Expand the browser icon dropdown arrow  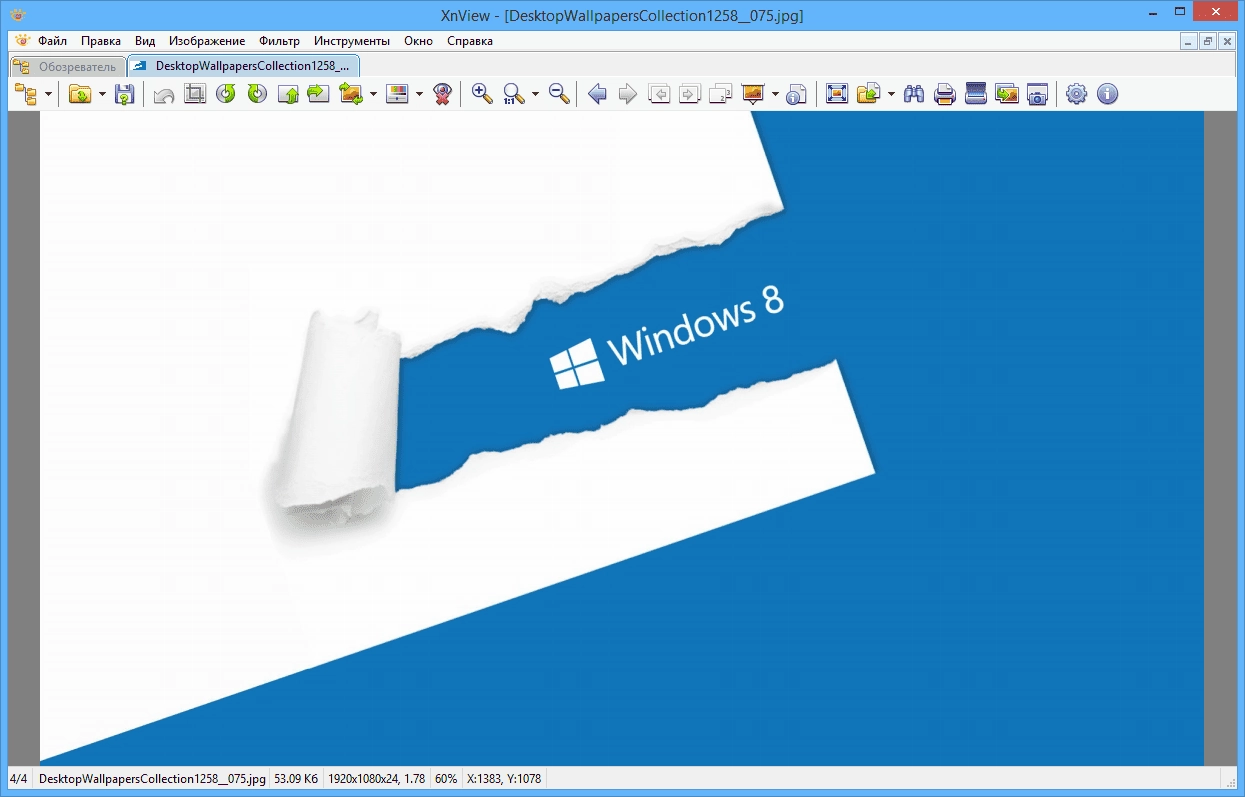(x=48, y=95)
